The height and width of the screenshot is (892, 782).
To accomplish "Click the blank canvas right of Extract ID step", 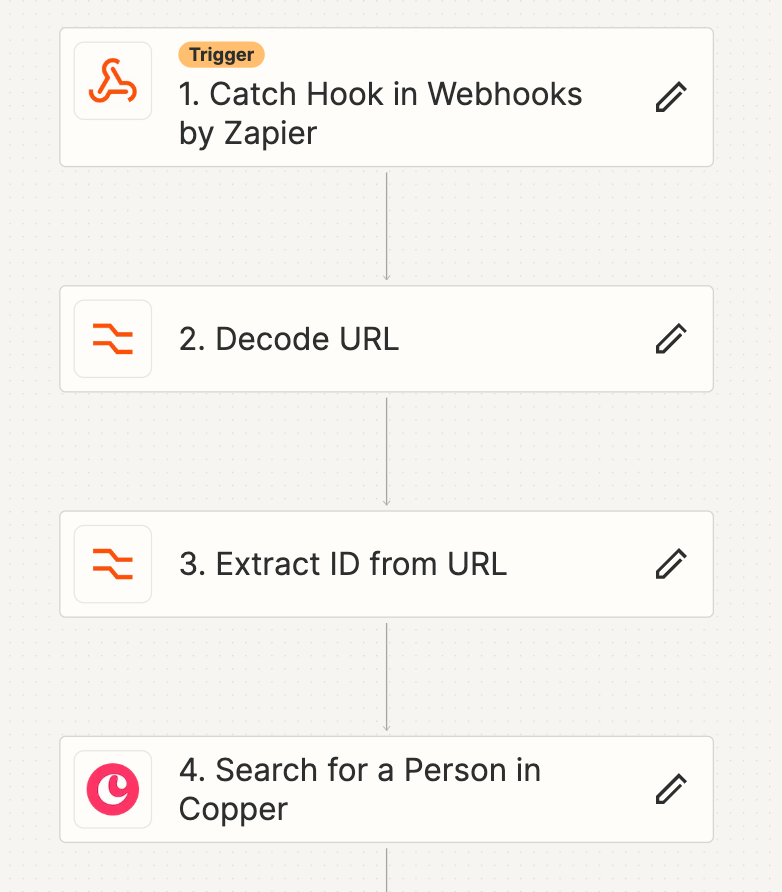I will pos(748,564).
